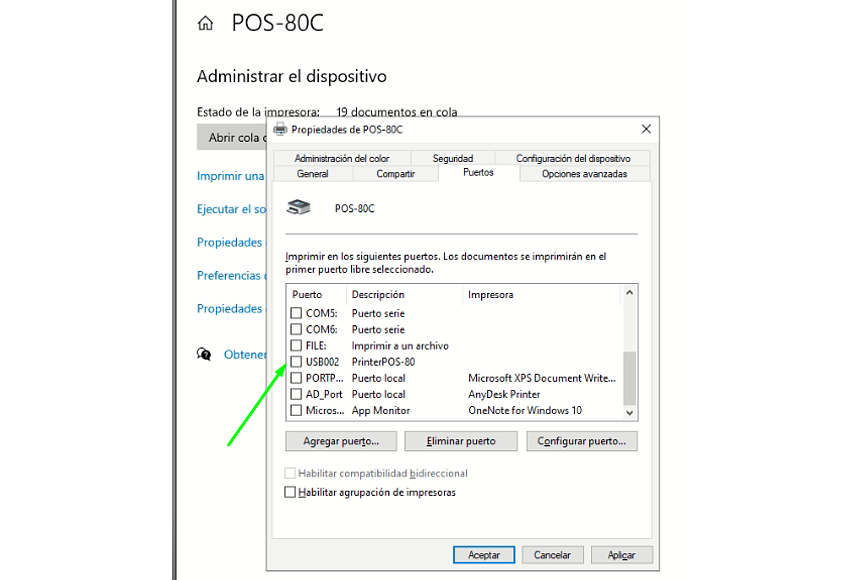
Task: Open the Opciones avanzadas tab
Action: pyautogui.click(x=584, y=174)
